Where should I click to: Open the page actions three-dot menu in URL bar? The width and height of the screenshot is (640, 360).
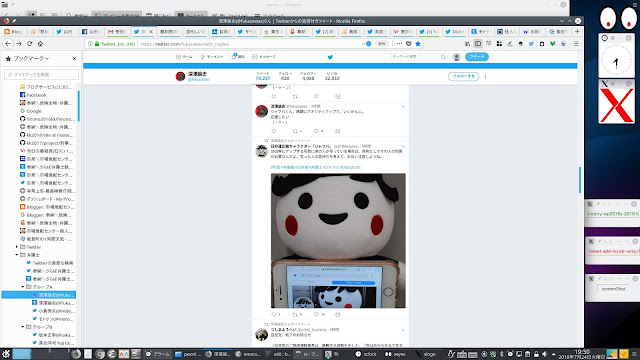point(399,44)
